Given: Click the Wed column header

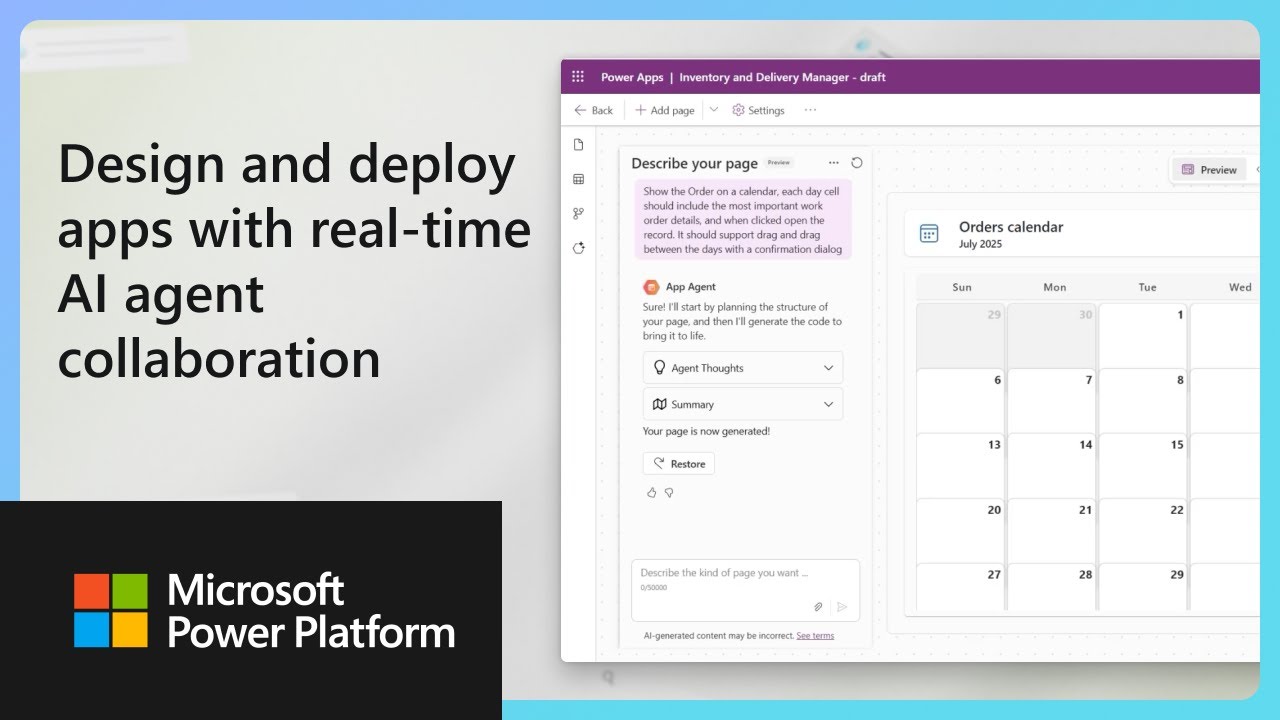Looking at the screenshot, I should pos(1240,287).
